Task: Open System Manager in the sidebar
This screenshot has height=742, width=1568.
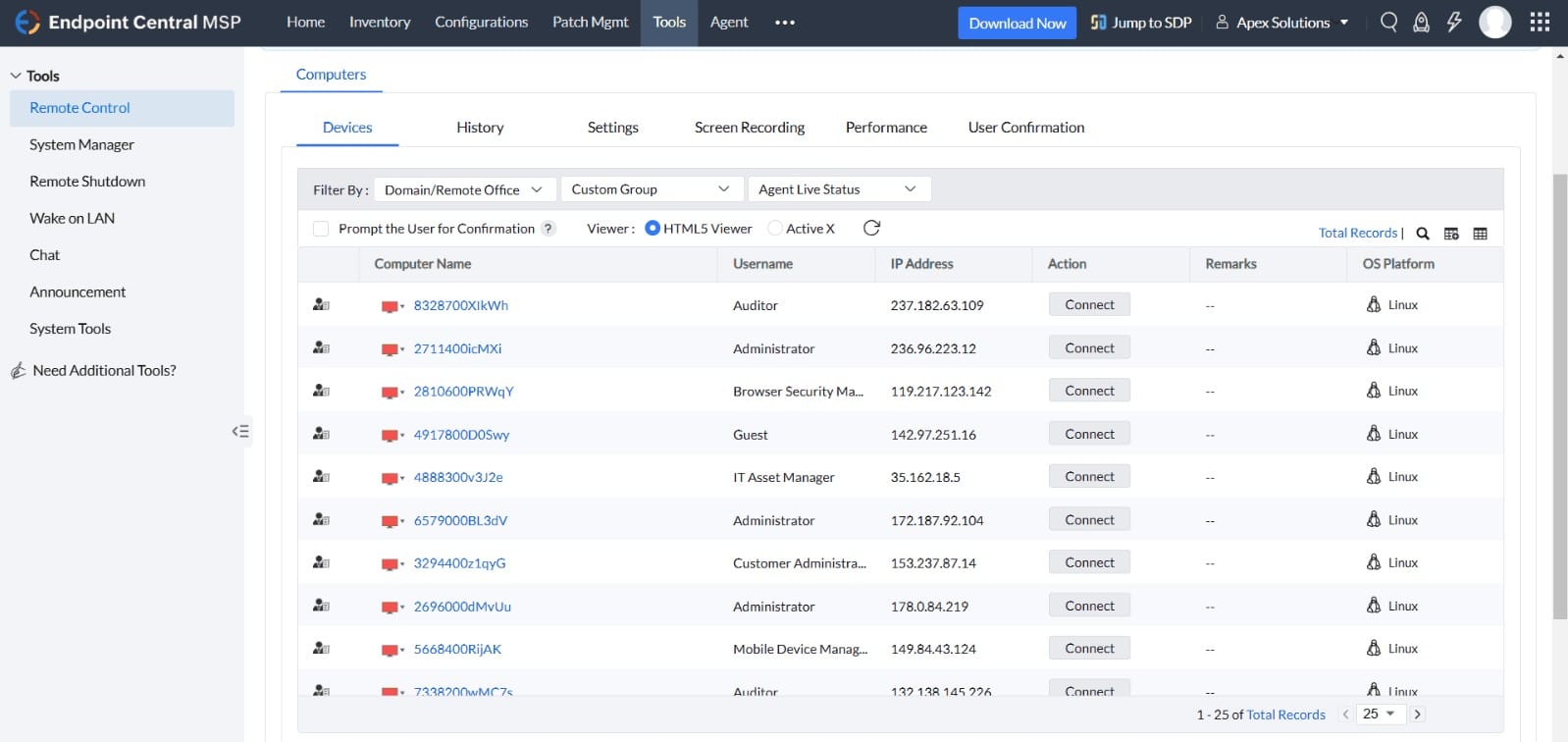Action: click(x=81, y=144)
